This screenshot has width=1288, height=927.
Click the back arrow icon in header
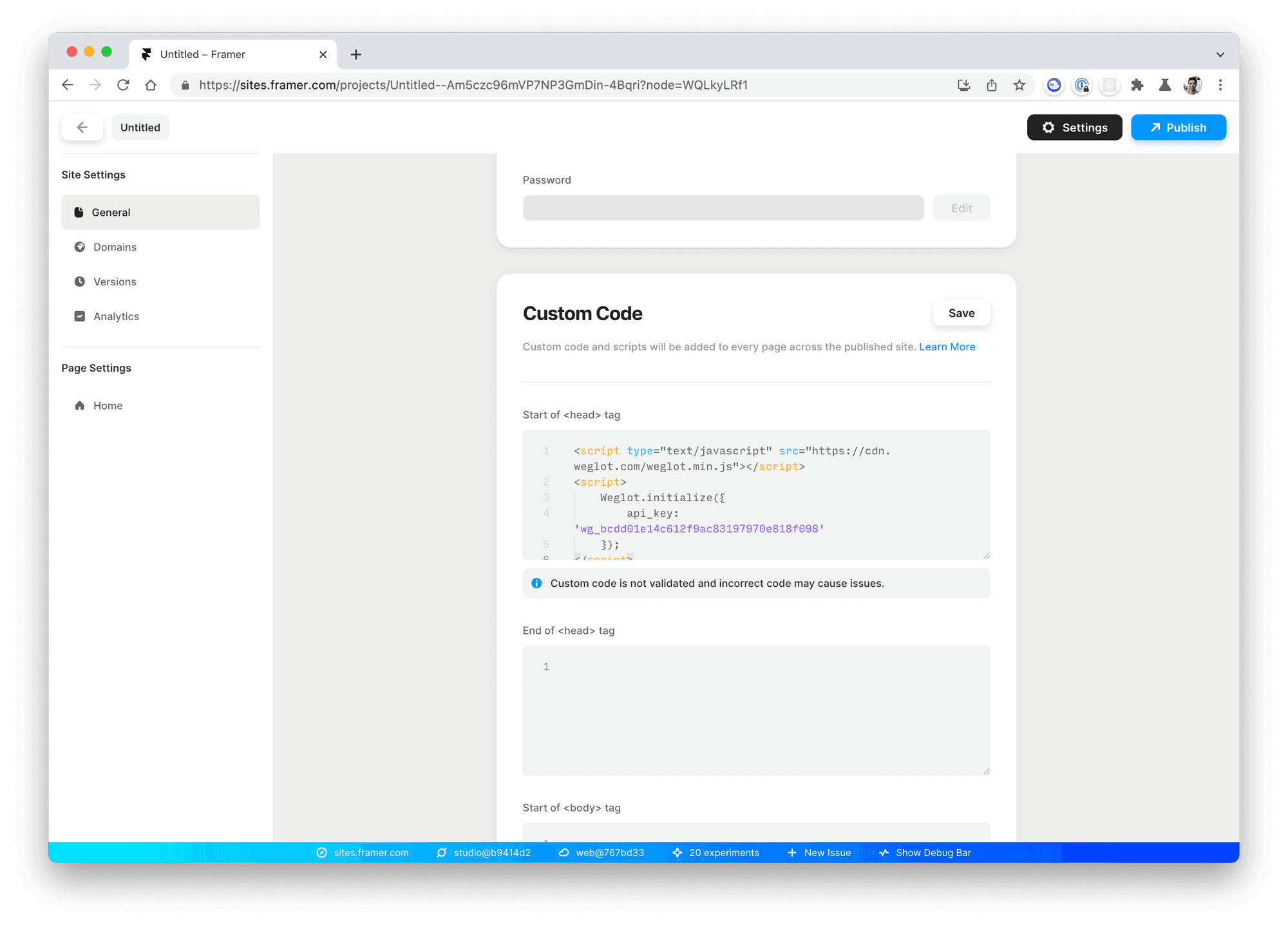(x=84, y=127)
